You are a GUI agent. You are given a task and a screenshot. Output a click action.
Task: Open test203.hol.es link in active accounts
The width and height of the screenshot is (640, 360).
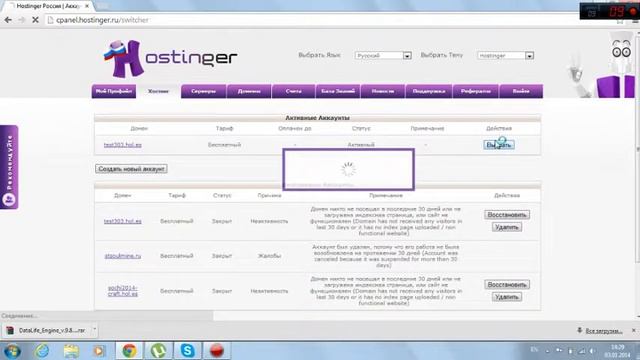[x=122, y=145]
